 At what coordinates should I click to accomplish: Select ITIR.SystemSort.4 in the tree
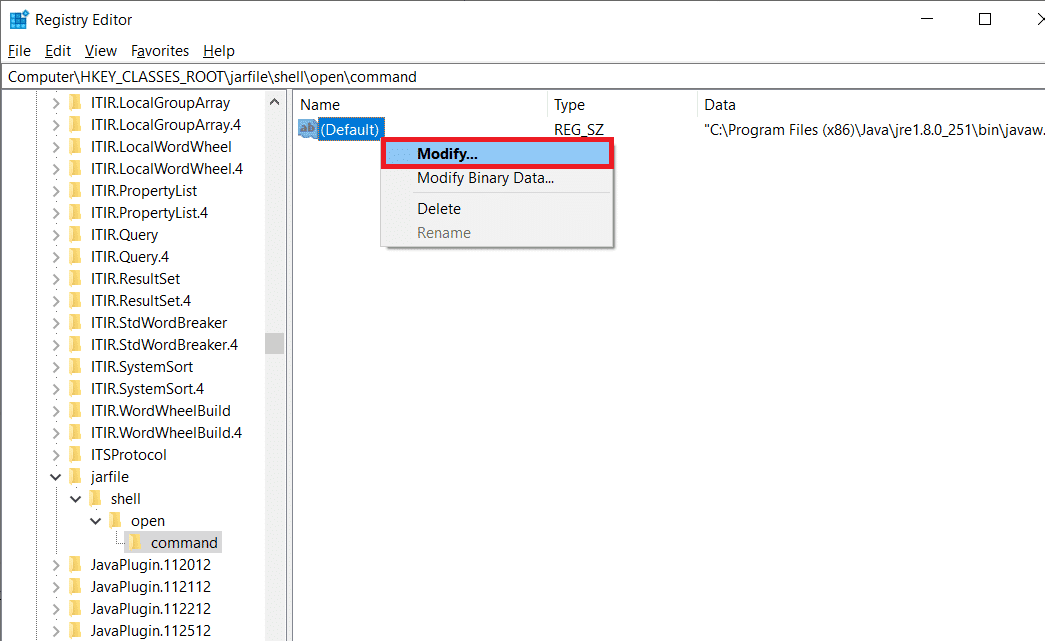click(147, 388)
